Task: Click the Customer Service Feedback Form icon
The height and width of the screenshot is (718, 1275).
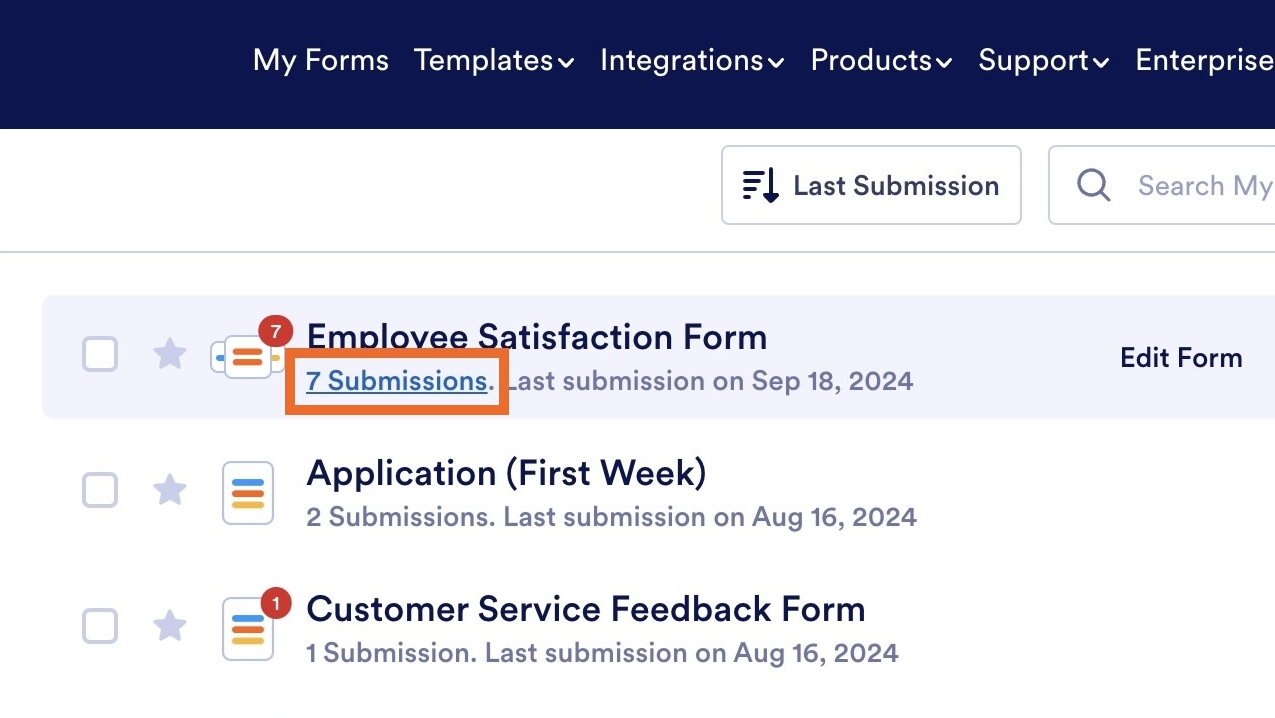Action: [x=247, y=628]
